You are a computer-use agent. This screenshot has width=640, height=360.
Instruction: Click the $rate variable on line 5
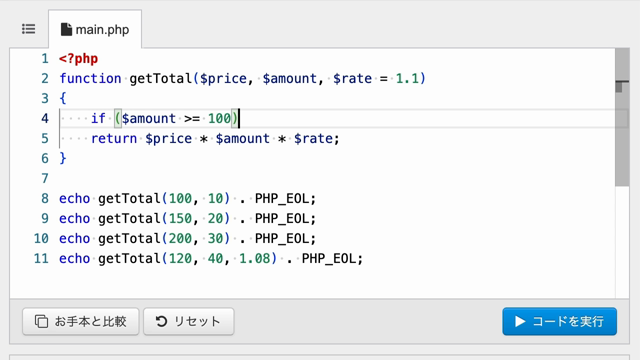(x=313, y=139)
